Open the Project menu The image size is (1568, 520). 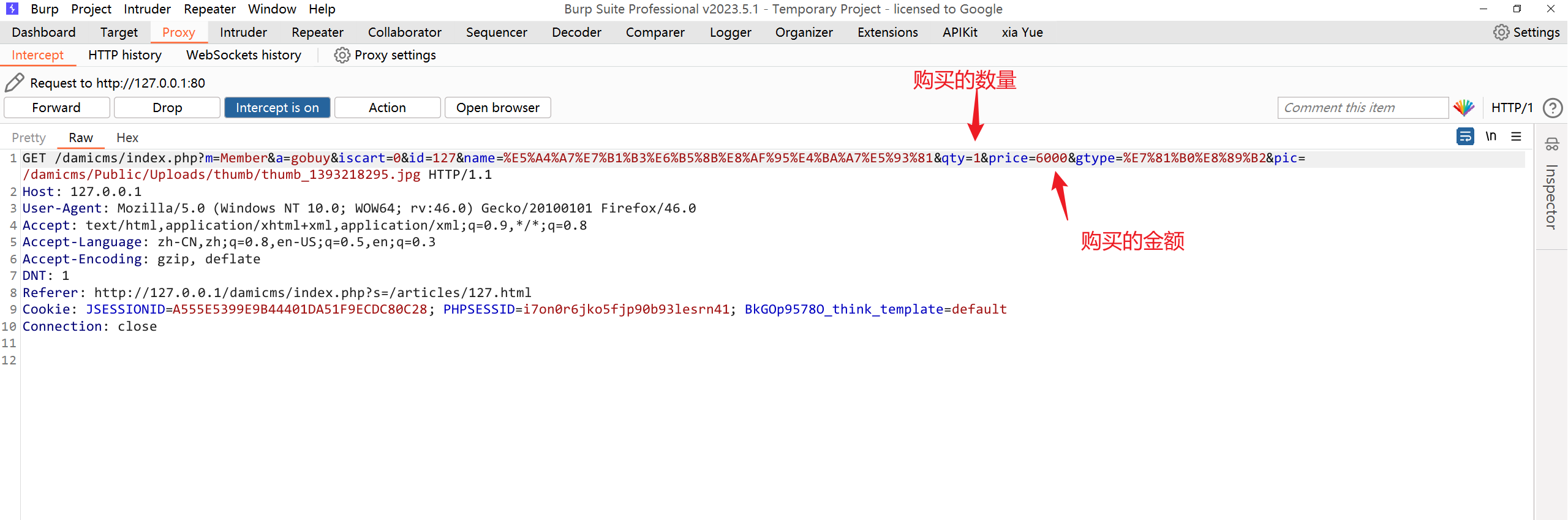pyautogui.click(x=91, y=9)
